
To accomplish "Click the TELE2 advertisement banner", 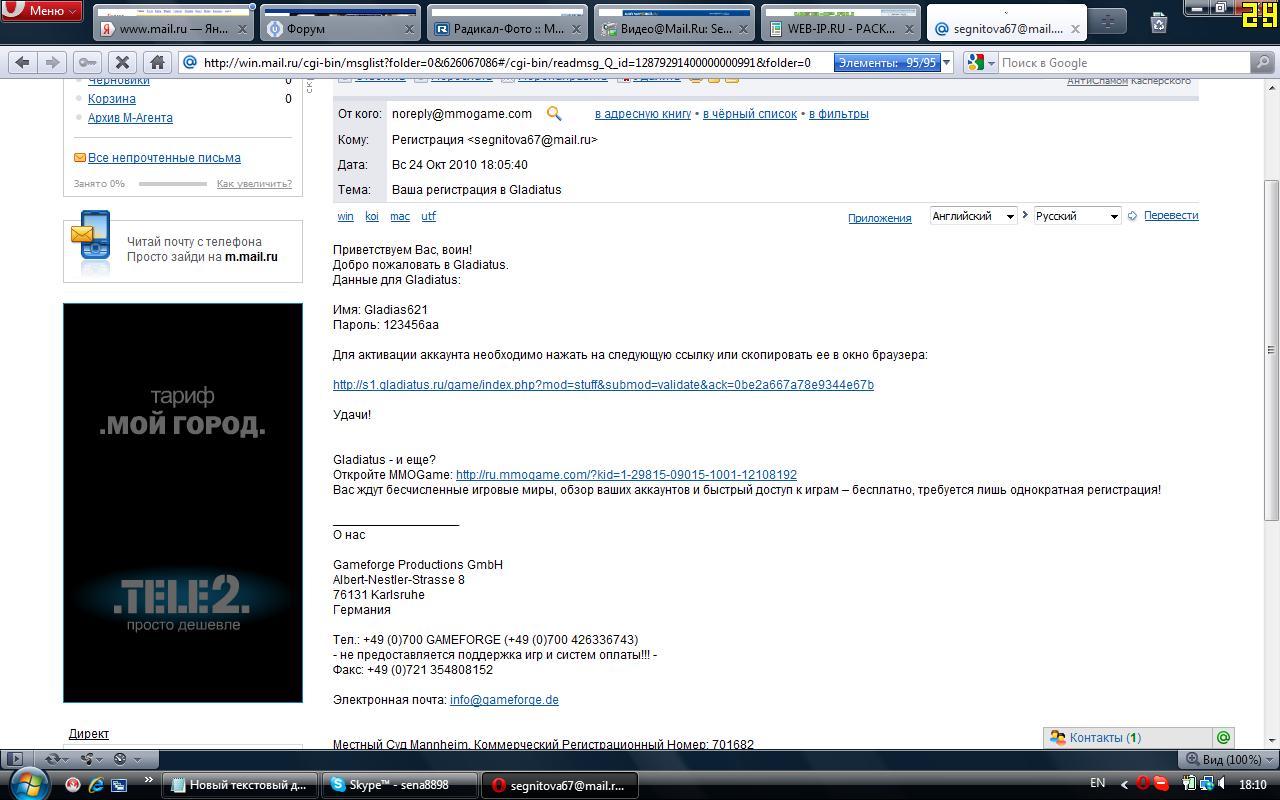I will (x=182, y=502).
